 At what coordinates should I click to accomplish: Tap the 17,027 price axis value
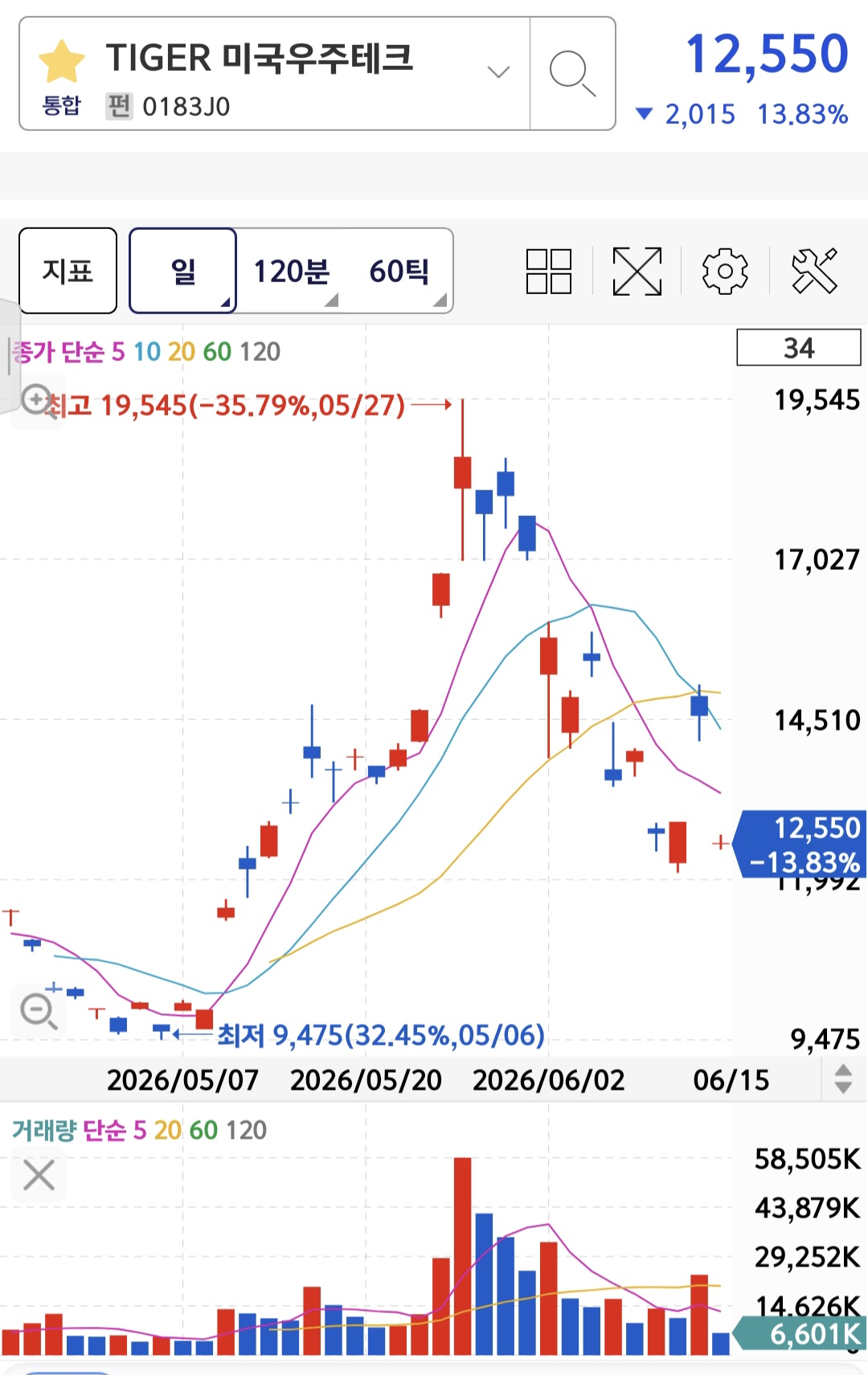click(x=817, y=559)
